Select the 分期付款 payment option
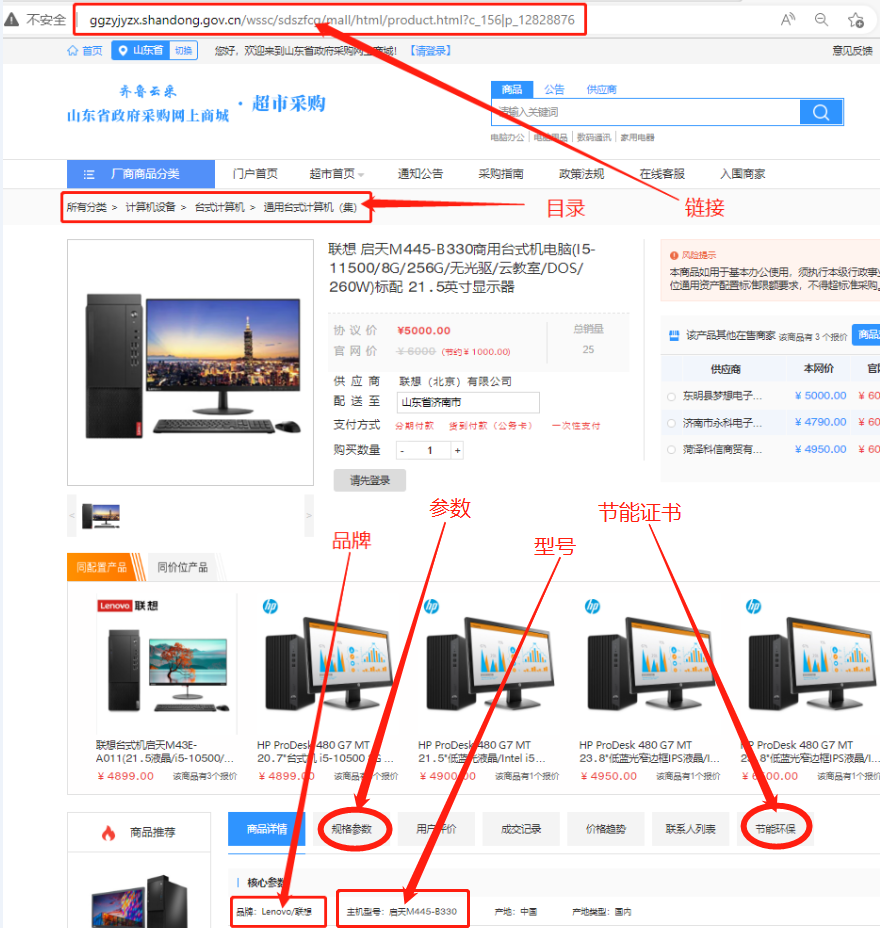The image size is (880, 929). pyautogui.click(x=414, y=426)
